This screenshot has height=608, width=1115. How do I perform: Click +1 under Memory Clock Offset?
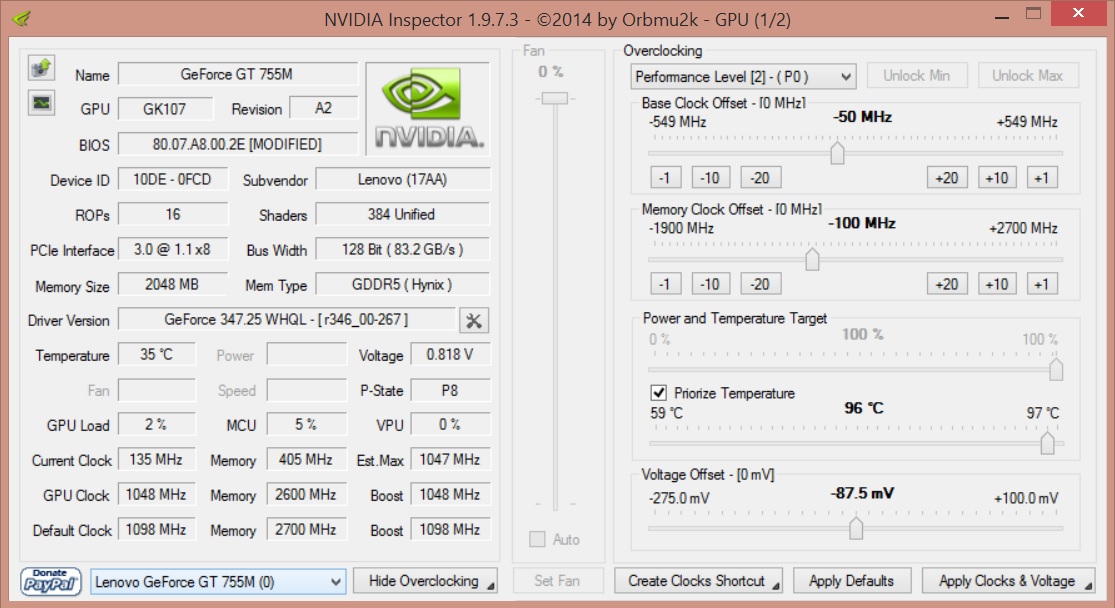tap(1042, 284)
